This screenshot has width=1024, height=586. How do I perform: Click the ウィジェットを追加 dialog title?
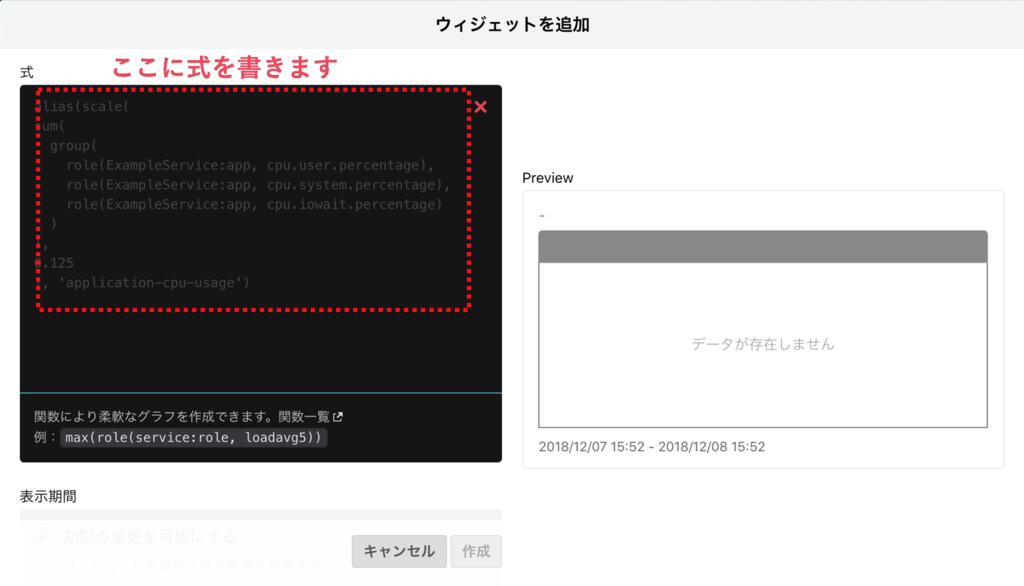513,25
